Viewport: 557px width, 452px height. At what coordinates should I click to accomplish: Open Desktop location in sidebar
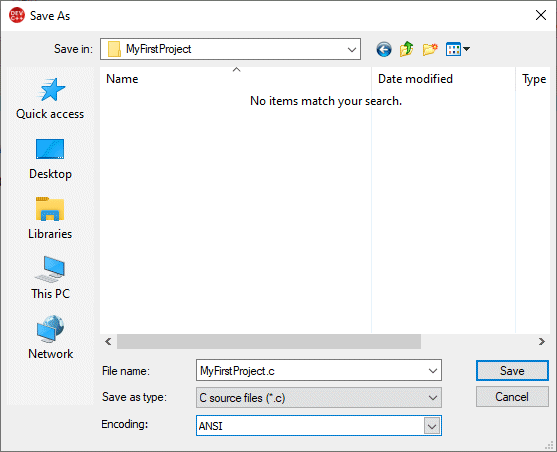pos(50,159)
